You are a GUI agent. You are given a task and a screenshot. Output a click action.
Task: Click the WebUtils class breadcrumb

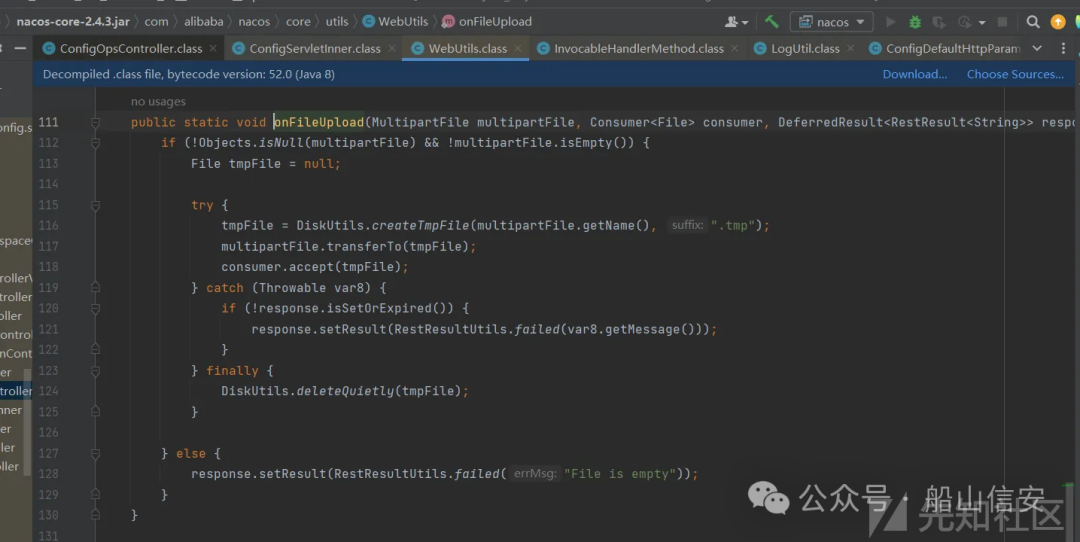(403, 22)
